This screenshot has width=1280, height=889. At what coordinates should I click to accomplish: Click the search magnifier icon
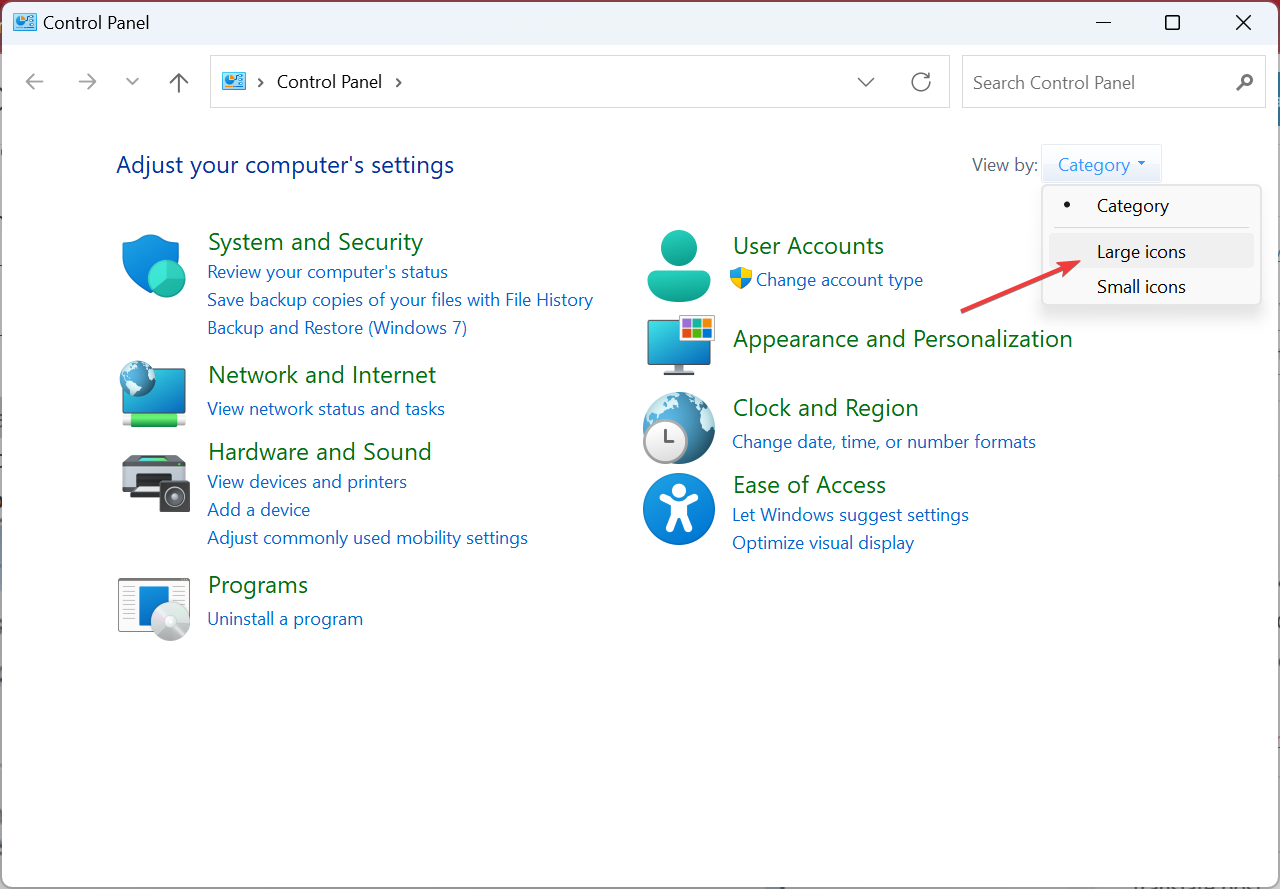point(1244,82)
